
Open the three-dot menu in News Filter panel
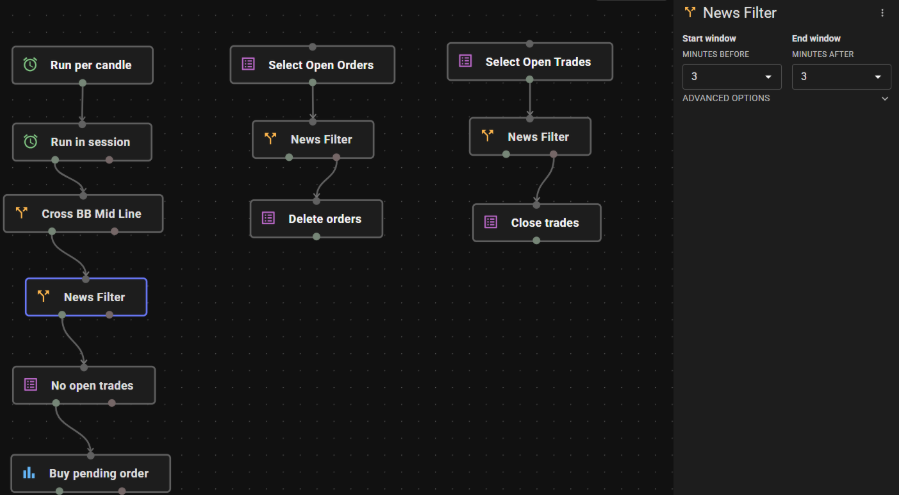click(882, 13)
